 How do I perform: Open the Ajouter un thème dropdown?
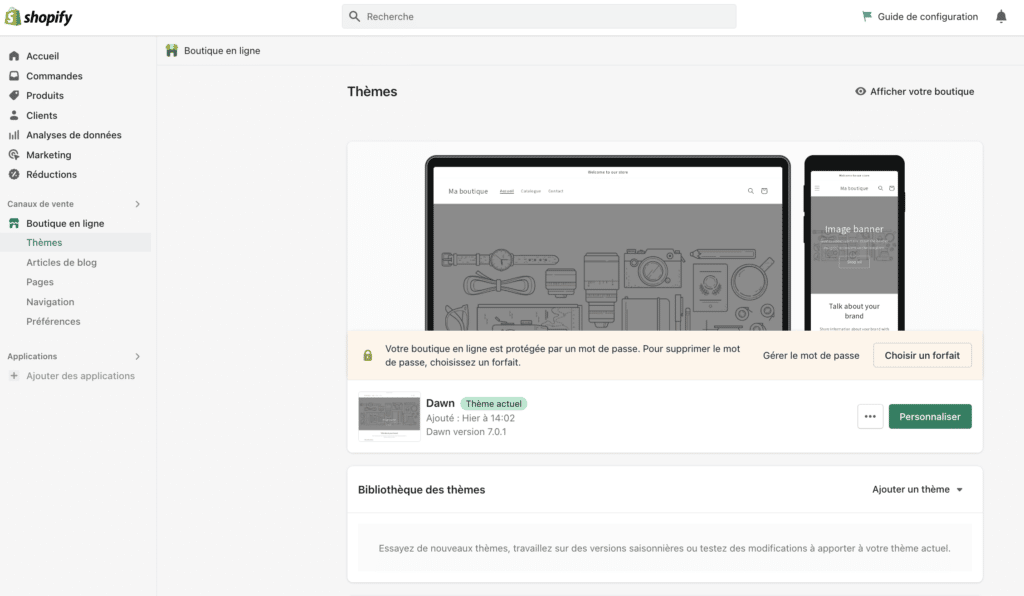[915, 489]
